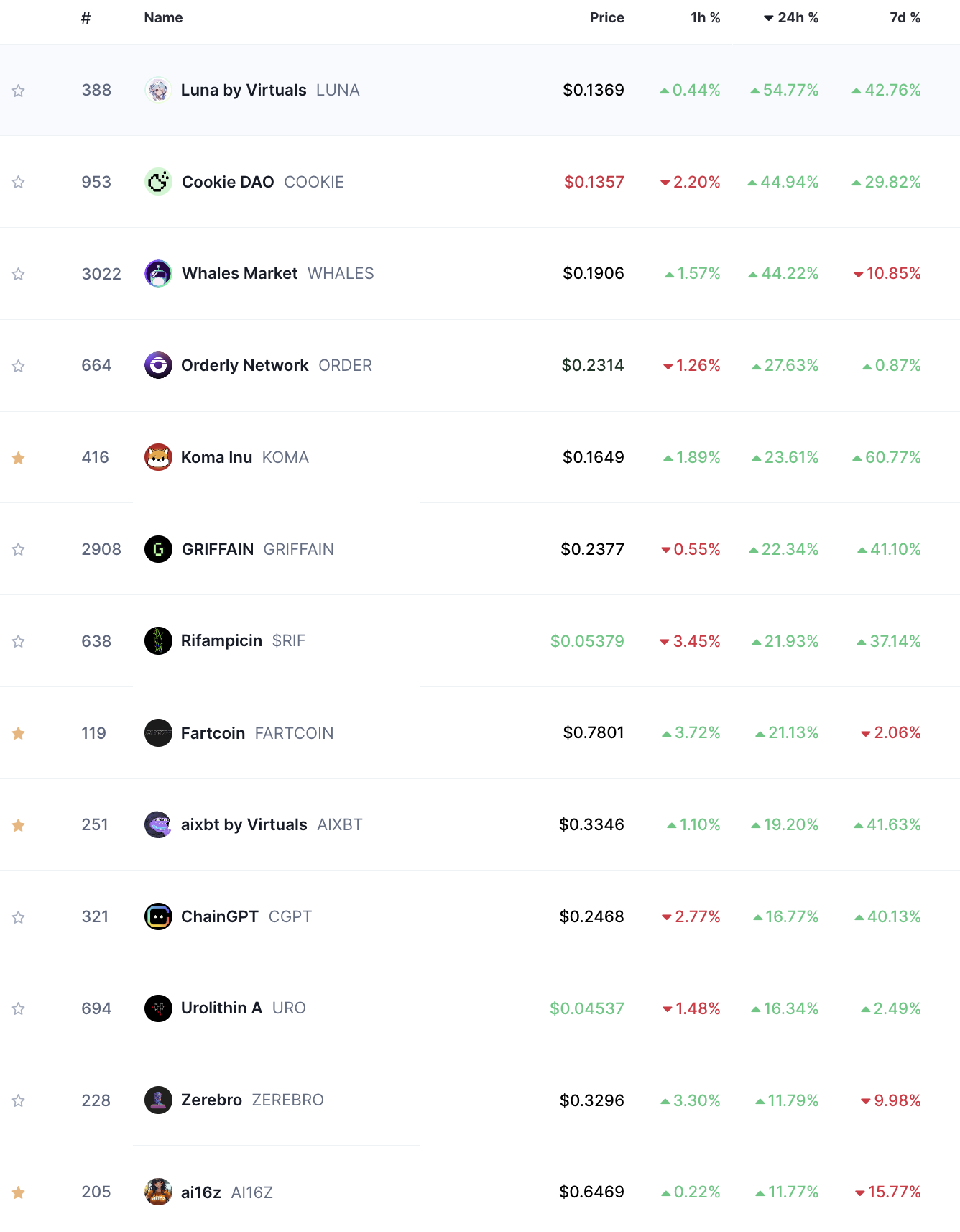Sort by rank number # header
The width and height of the screenshot is (960, 1232).
[86, 18]
